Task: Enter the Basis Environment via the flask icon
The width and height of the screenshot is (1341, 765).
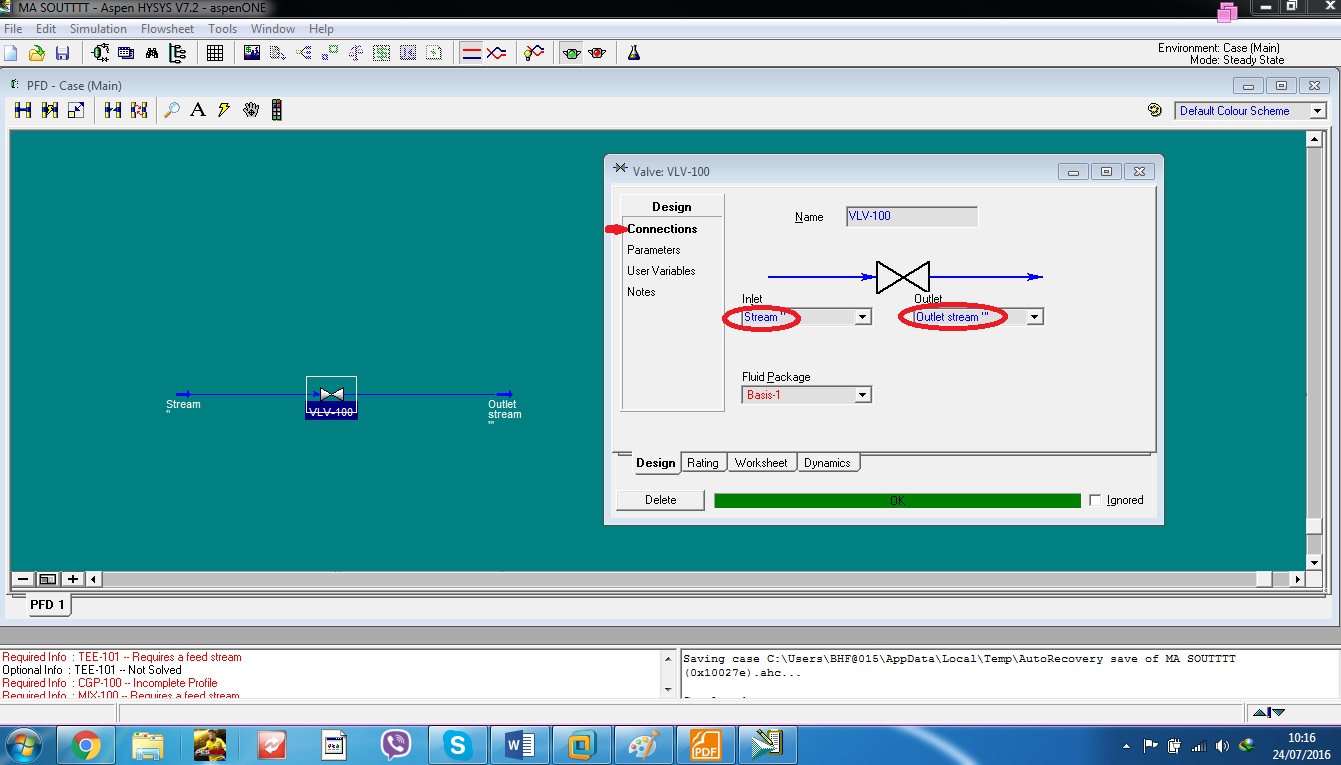Action: pos(634,52)
